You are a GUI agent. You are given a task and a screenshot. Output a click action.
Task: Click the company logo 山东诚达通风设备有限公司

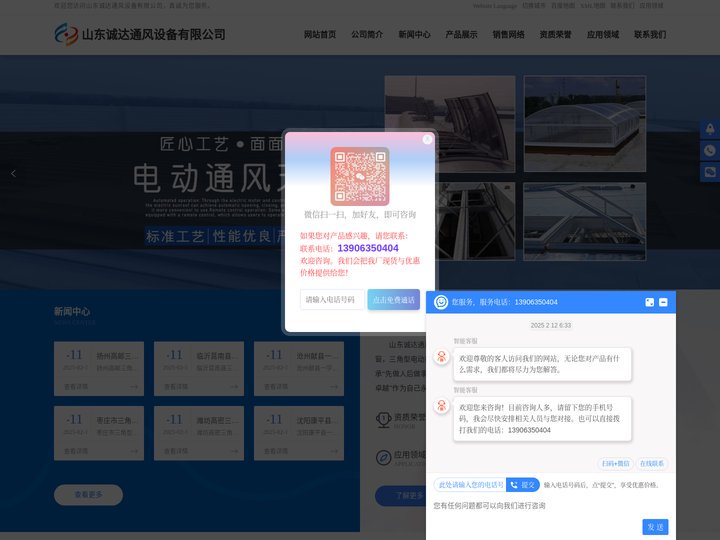(140, 34)
